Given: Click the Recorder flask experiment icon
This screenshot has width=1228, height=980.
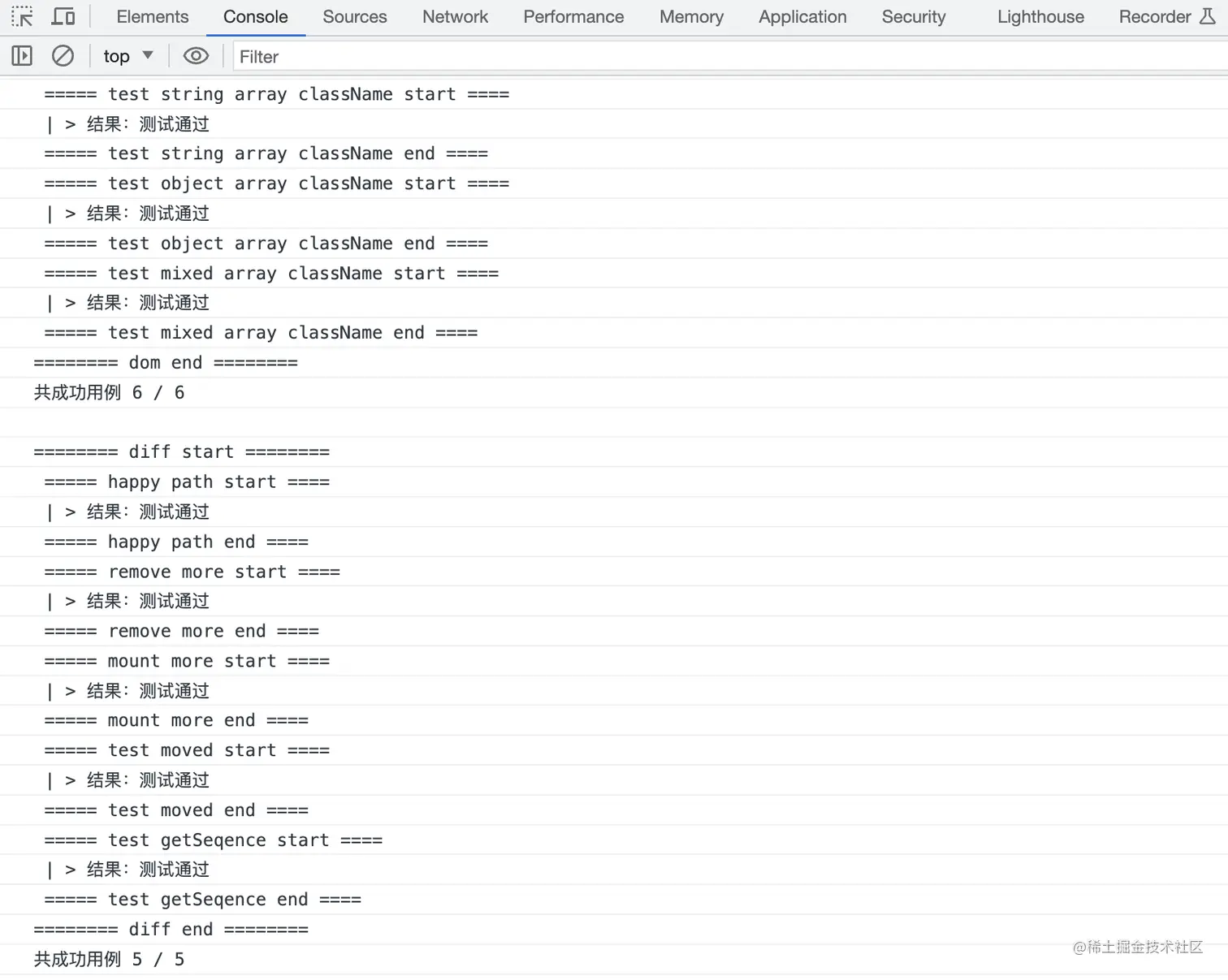Looking at the screenshot, I should pyautogui.click(x=1208, y=16).
